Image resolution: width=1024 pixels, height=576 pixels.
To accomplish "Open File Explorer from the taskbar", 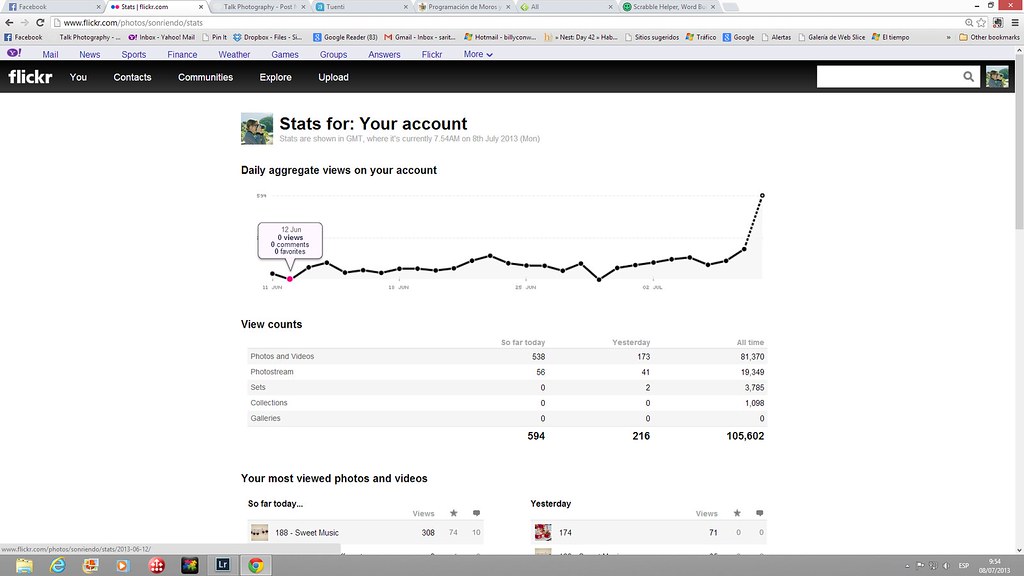I will [23, 565].
